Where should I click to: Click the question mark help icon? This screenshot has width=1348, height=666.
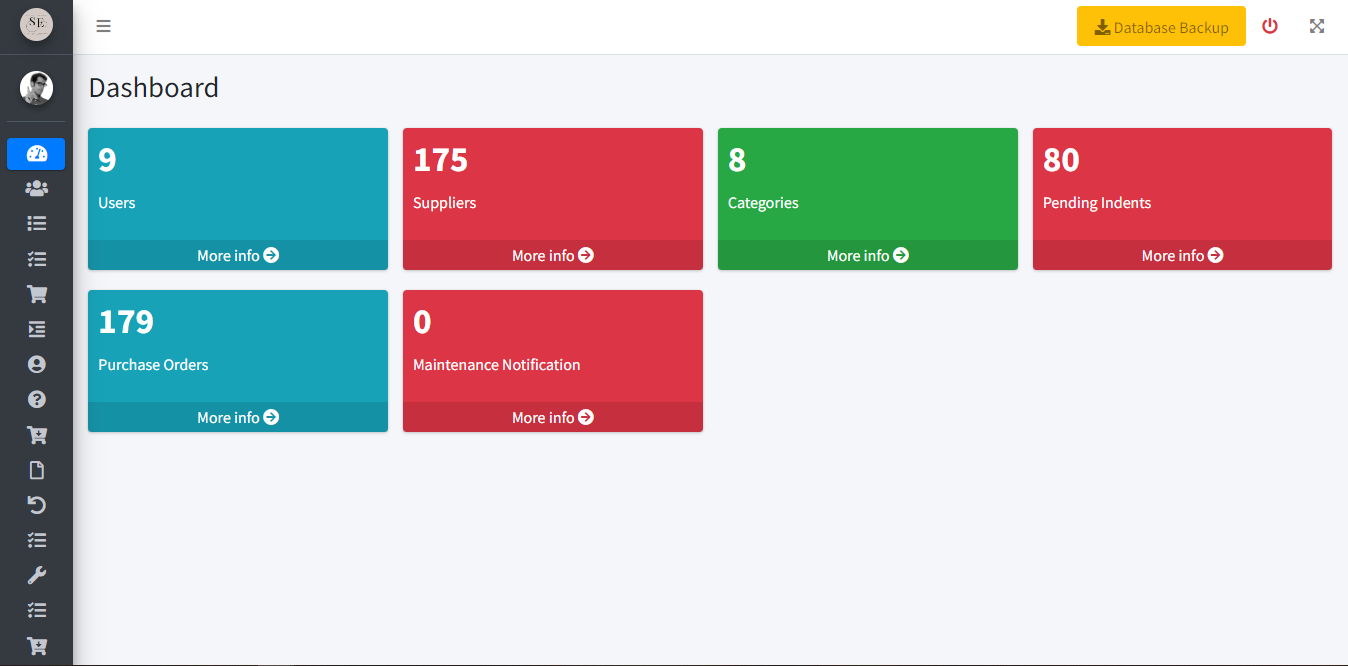[37, 399]
